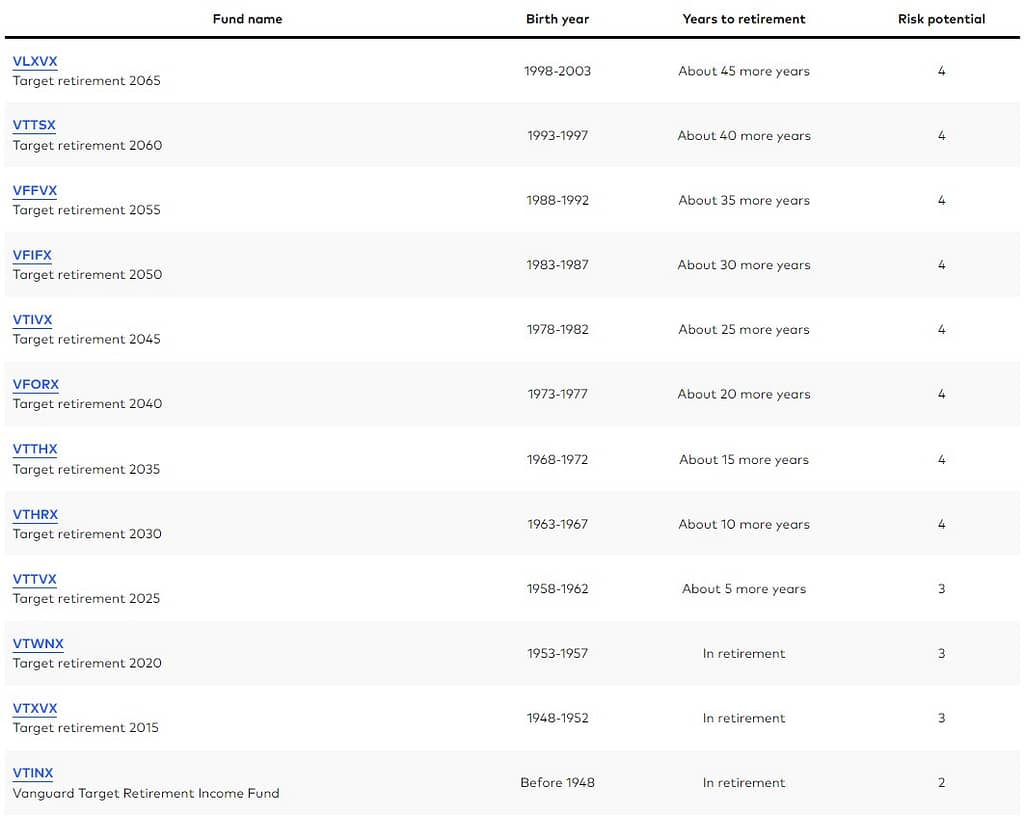Screen dimensions: 1024x821
Task: Open the VLXVX fund link
Action: click(x=35, y=61)
